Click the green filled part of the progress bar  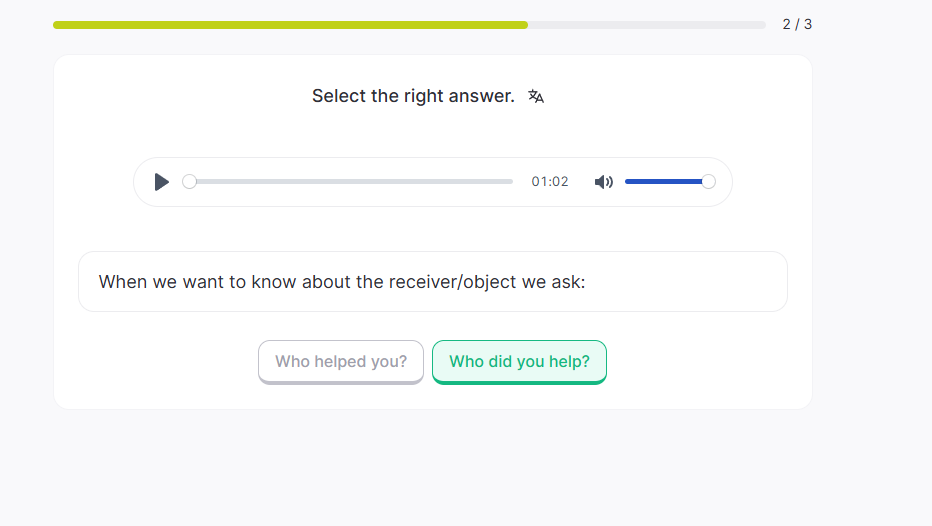pyautogui.click(x=290, y=25)
